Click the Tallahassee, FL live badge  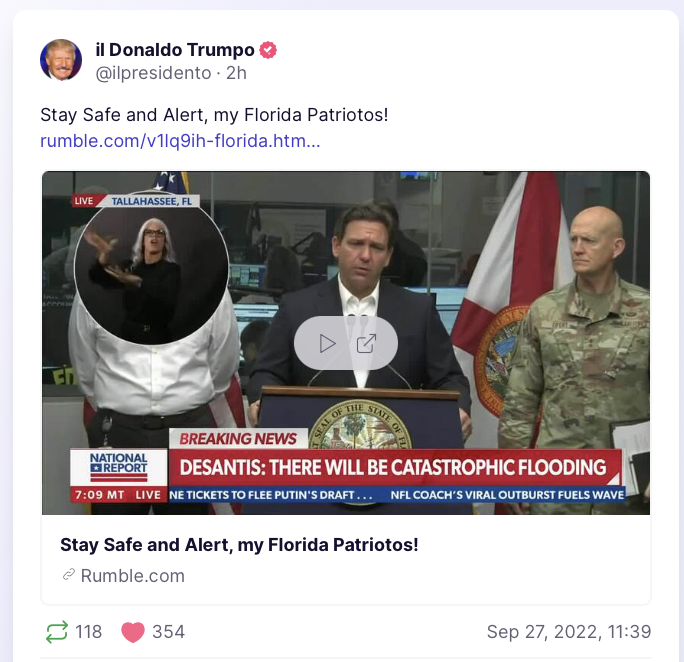tap(136, 201)
